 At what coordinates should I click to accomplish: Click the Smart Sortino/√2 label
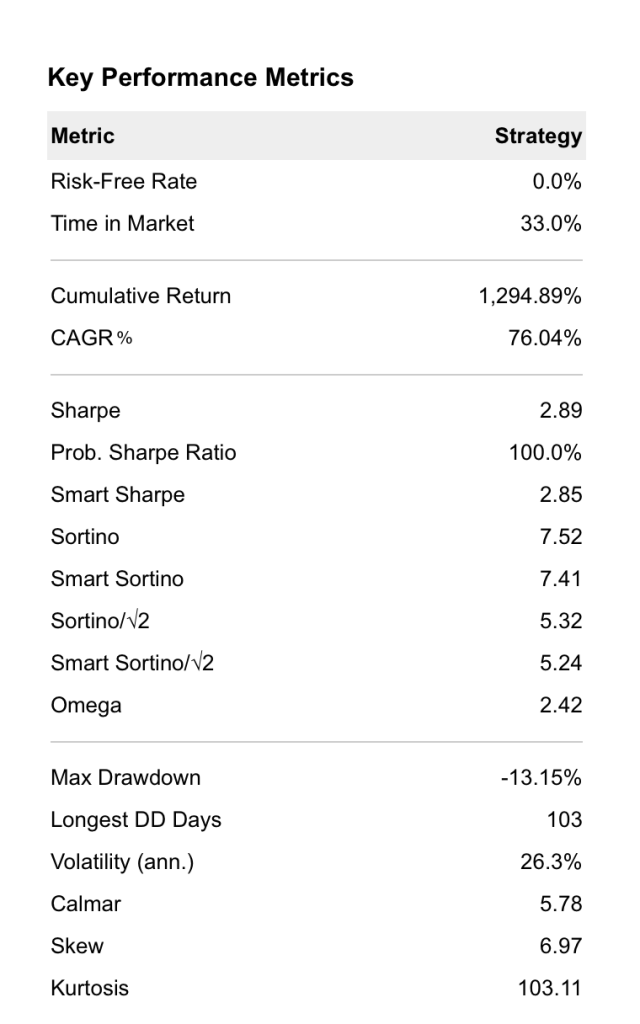(132, 663)
